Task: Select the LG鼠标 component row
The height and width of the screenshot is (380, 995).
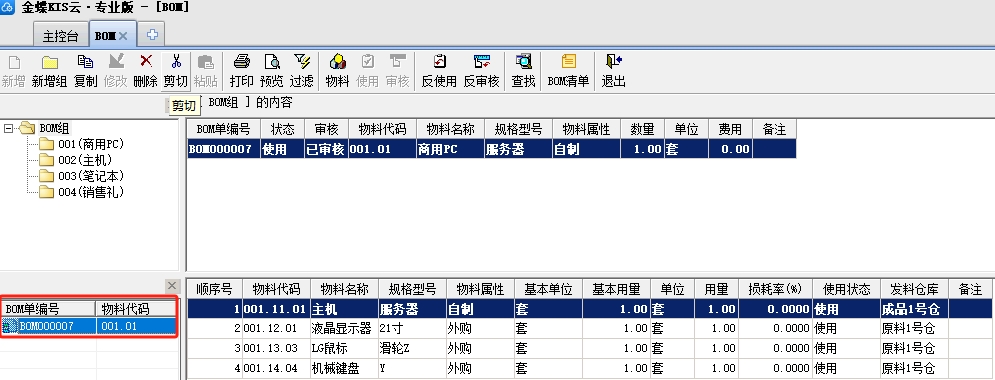Action: pos(591,348)
